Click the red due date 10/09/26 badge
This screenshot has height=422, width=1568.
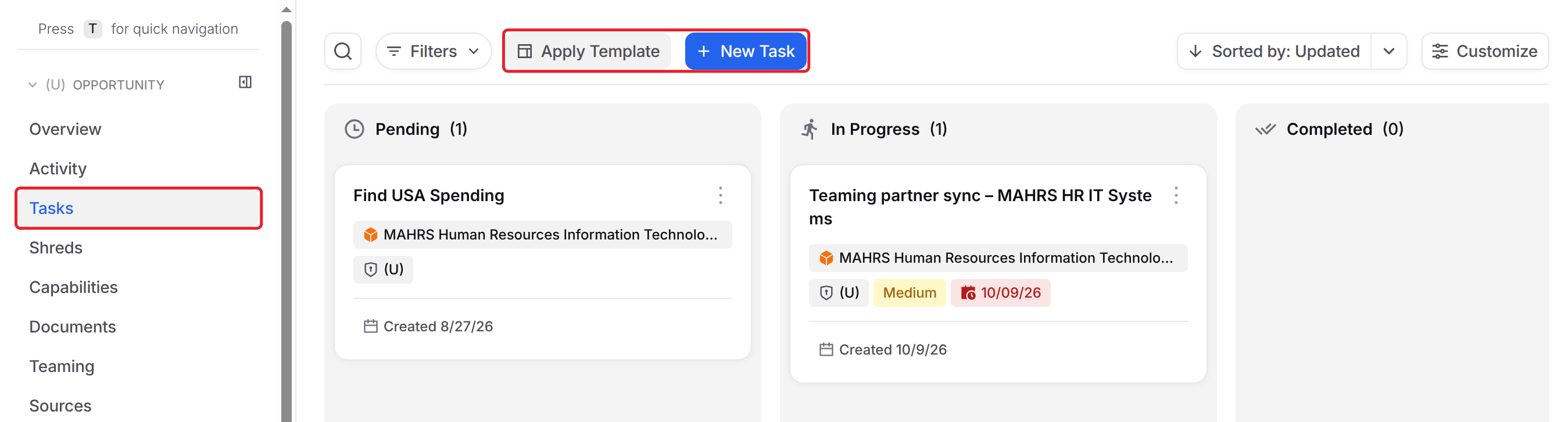(1000, 293)
